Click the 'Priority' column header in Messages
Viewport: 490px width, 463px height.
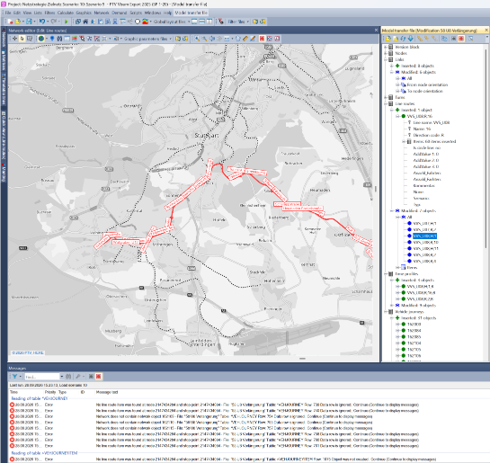[50, 392]
